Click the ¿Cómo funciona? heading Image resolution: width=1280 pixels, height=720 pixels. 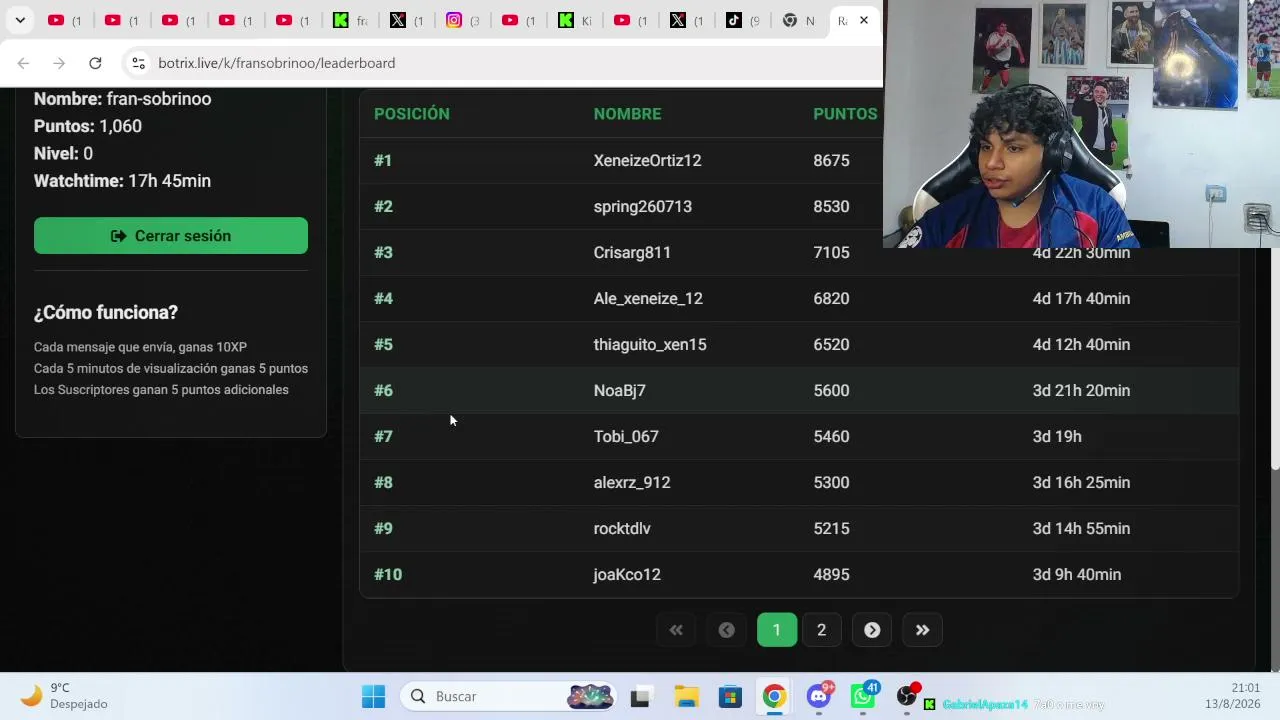tap(106, 312)
